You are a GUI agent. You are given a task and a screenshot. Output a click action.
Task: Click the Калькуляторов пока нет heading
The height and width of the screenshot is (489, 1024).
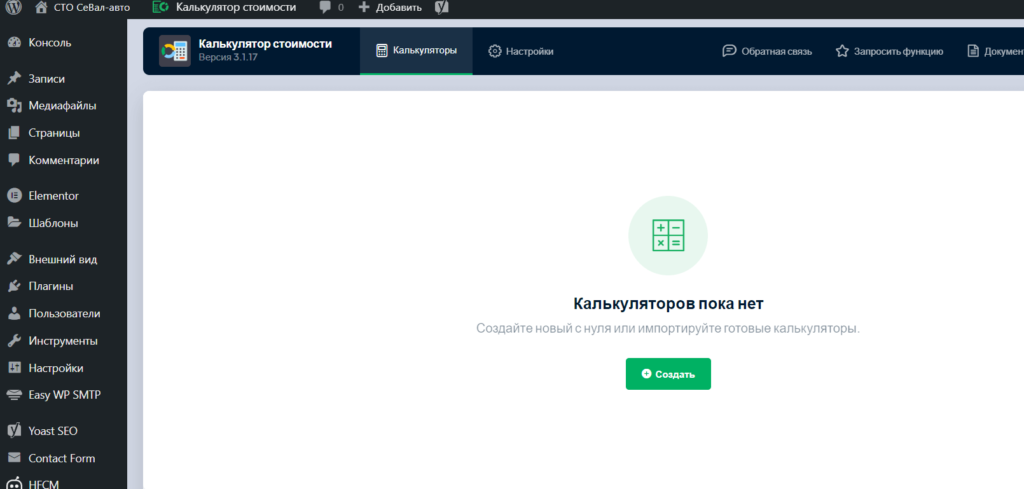tap(668, 304)
